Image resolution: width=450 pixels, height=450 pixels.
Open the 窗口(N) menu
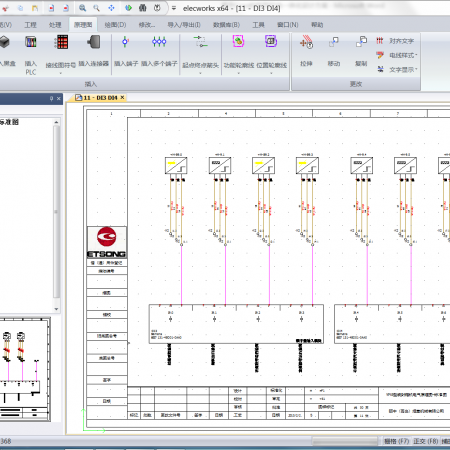click(x=288, y=25)
